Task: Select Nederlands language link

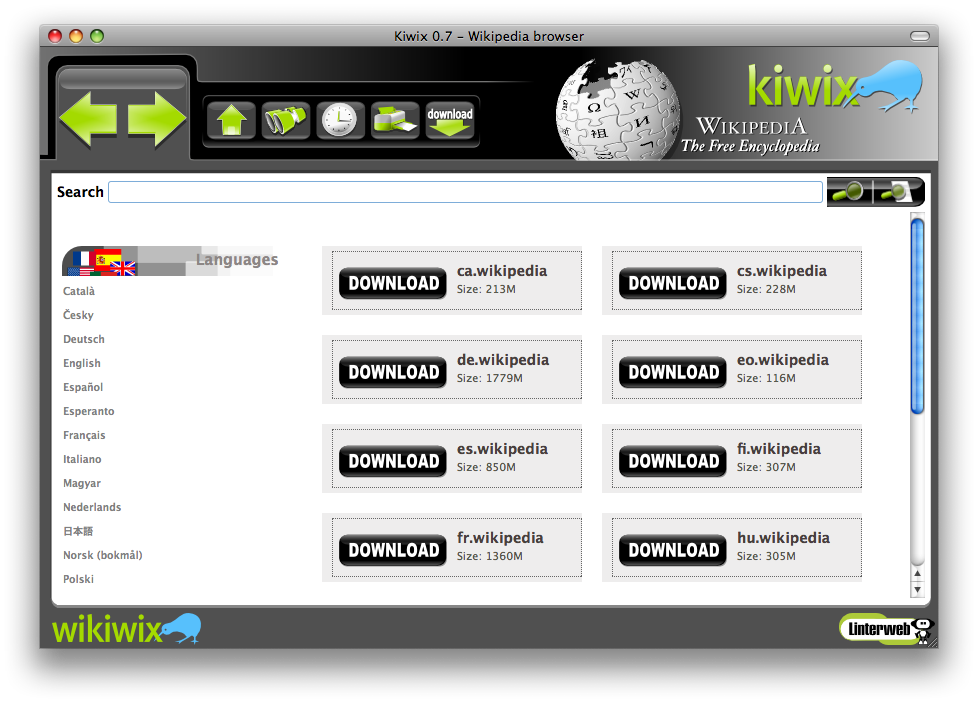Action: (x=92, y=507)
